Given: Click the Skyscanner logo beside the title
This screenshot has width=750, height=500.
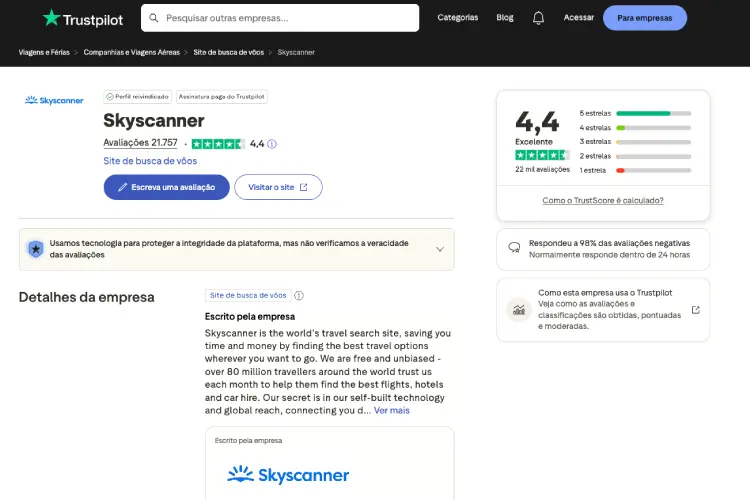Looking at the screenshot, I should pyautogui.click(x=54, y=100).
